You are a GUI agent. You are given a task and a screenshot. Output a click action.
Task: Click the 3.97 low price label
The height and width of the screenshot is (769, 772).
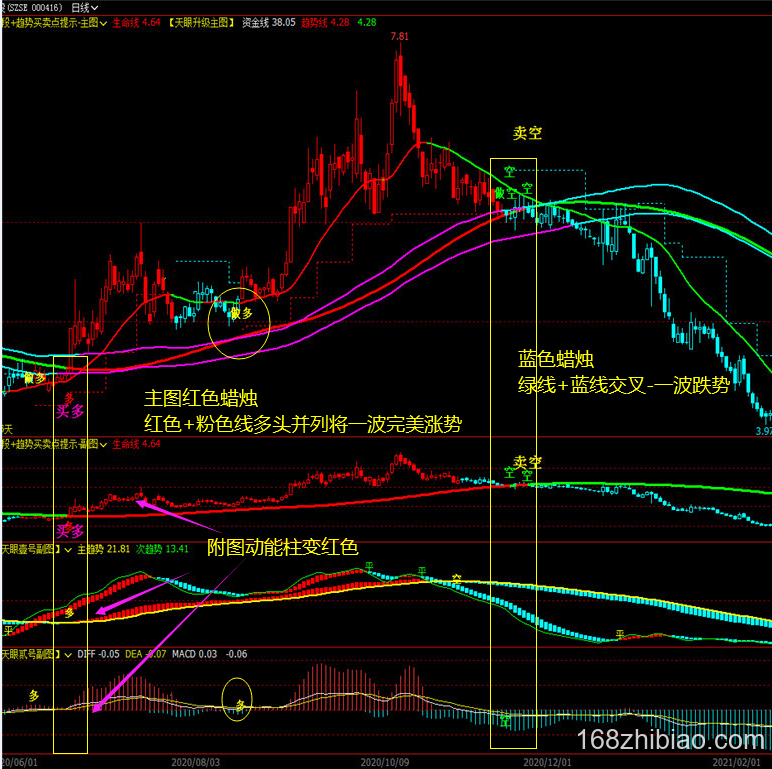(760, 431)
